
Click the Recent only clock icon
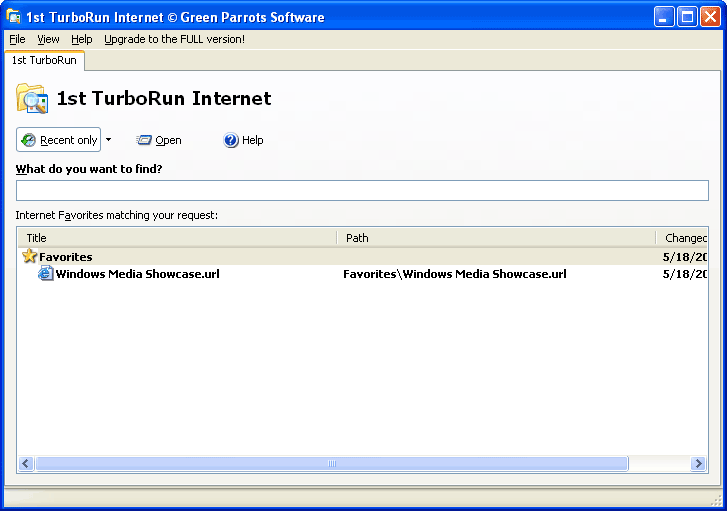[28, 140]
